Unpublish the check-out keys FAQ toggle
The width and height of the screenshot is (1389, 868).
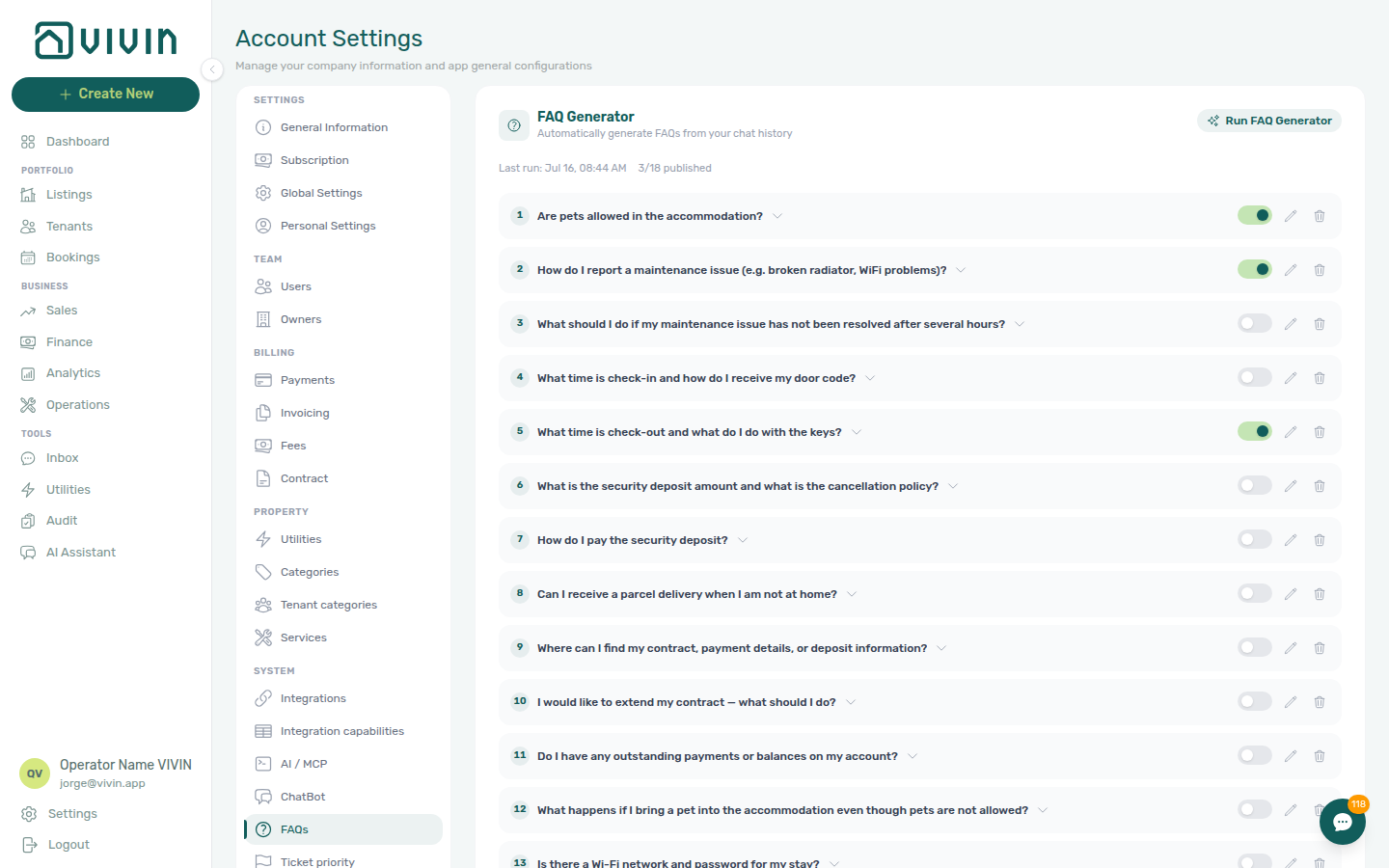point(1255,431)
